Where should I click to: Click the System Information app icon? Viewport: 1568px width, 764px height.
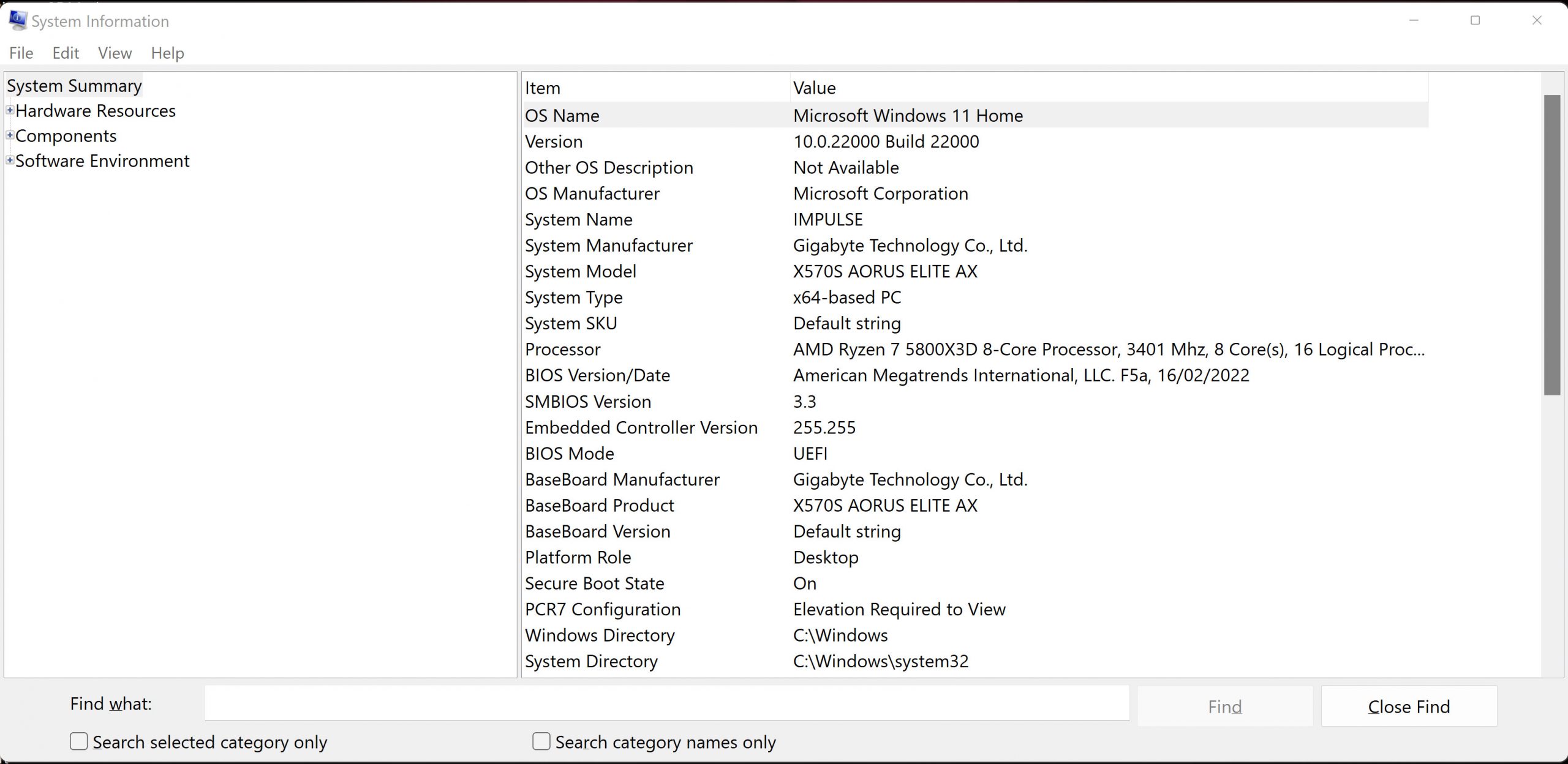click(x=18, y=20)
